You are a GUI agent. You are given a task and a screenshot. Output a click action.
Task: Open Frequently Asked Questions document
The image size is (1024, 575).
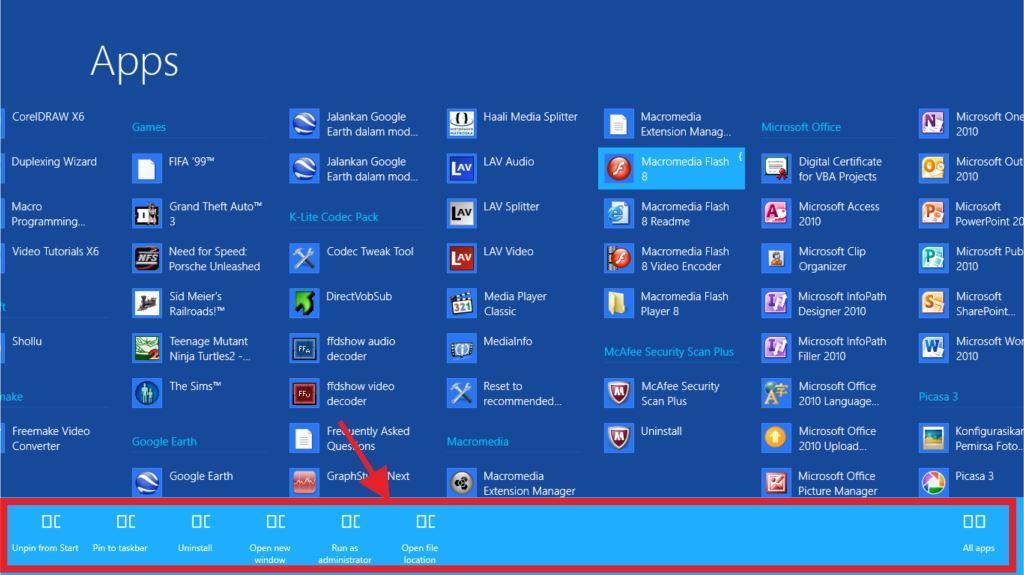pyautogui.click(x=351, y=438)
